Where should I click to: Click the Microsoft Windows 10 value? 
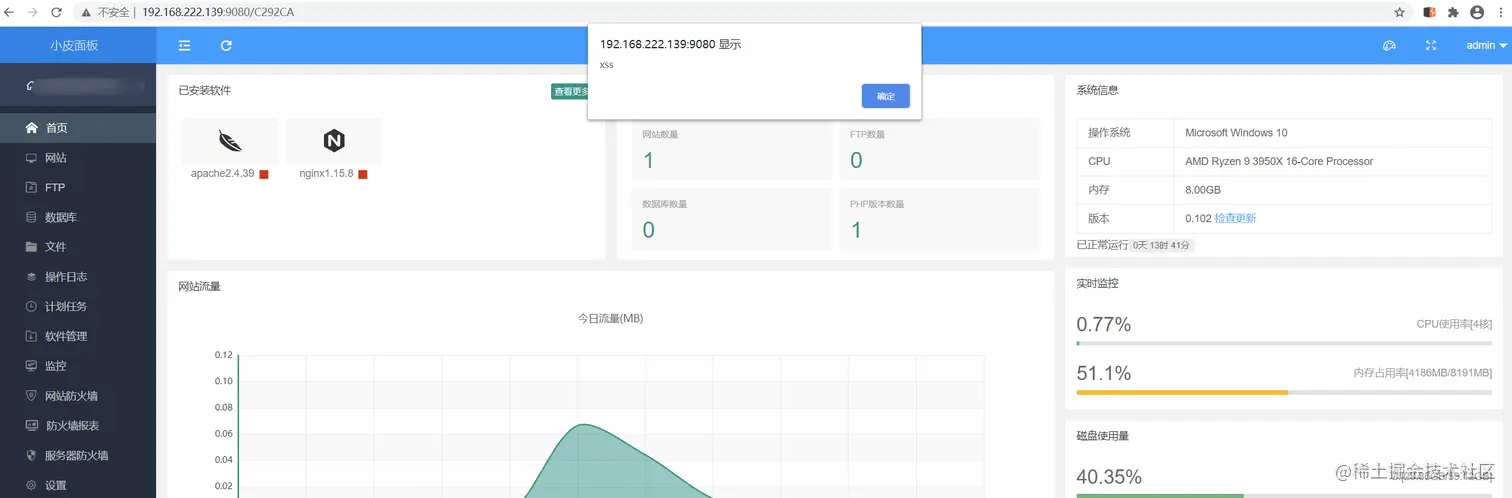(x=1236, y=132)
